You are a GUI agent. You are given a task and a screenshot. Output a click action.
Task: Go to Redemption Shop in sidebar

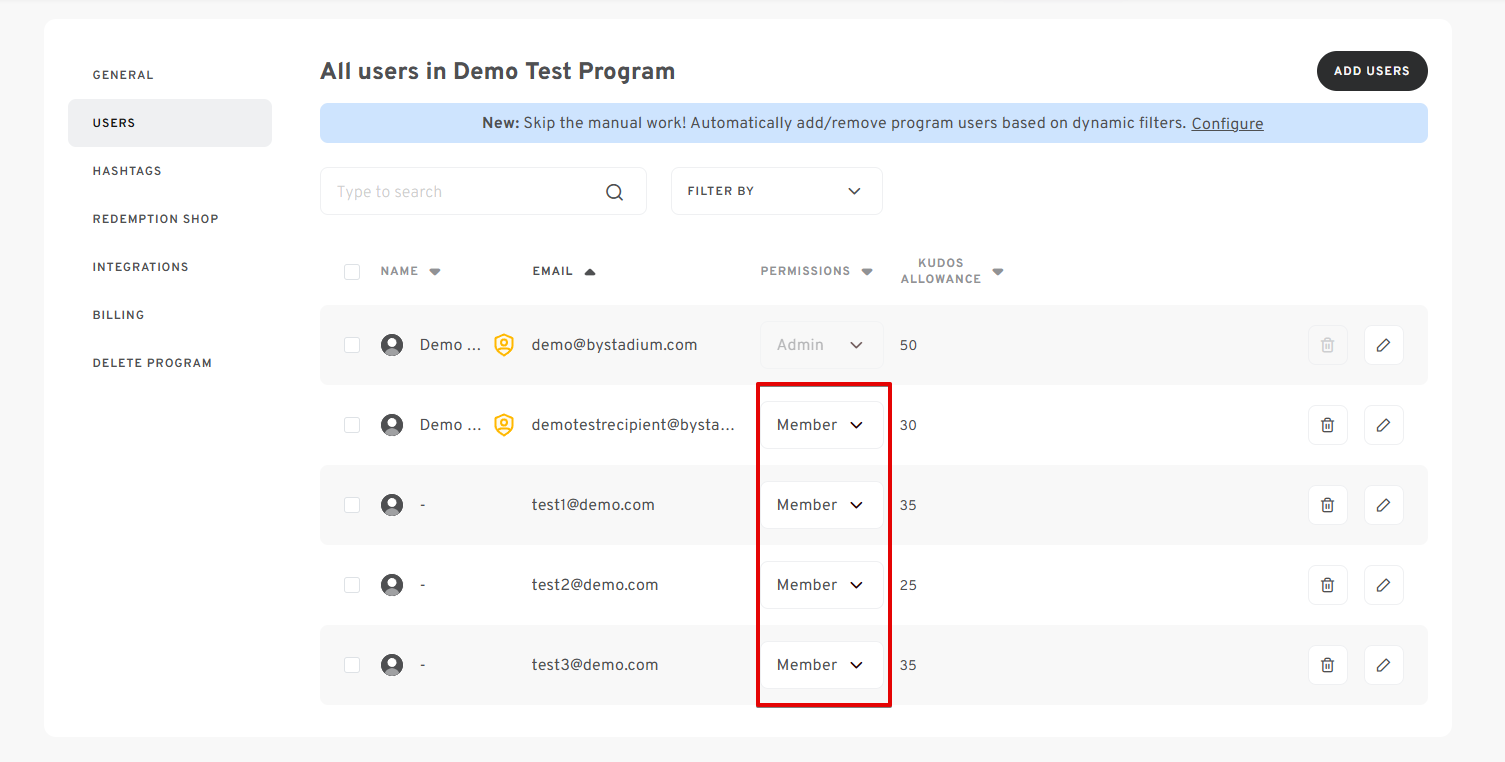[x=155, y=219]
